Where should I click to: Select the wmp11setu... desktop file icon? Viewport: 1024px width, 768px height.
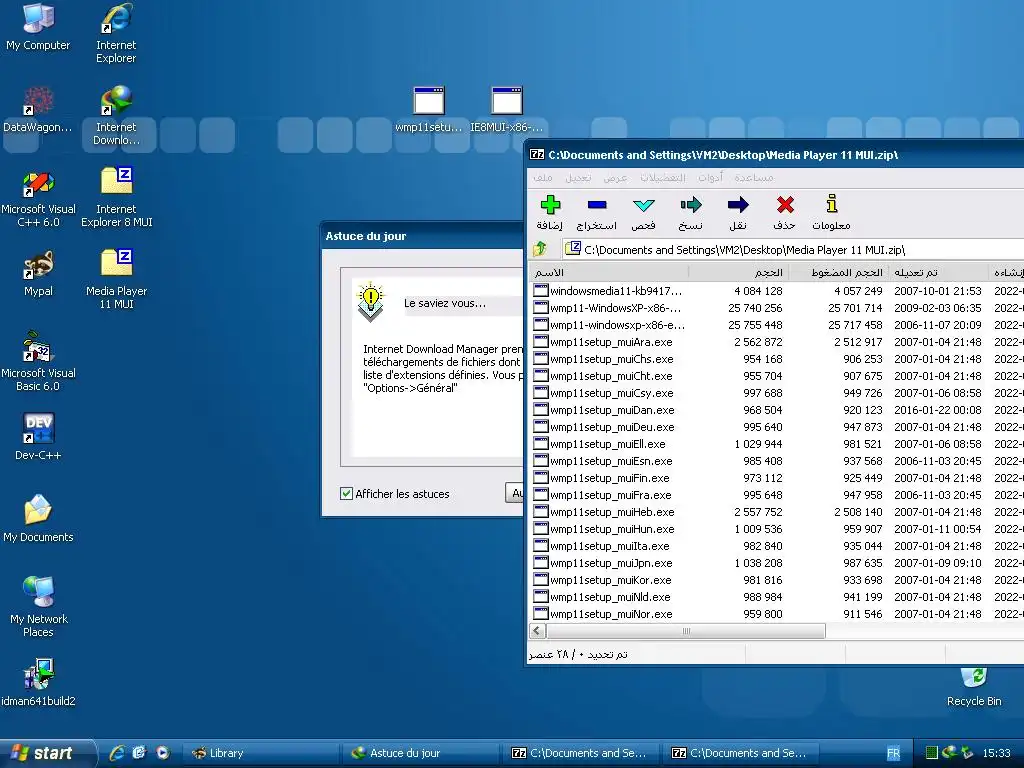click(x=428, y=109)
